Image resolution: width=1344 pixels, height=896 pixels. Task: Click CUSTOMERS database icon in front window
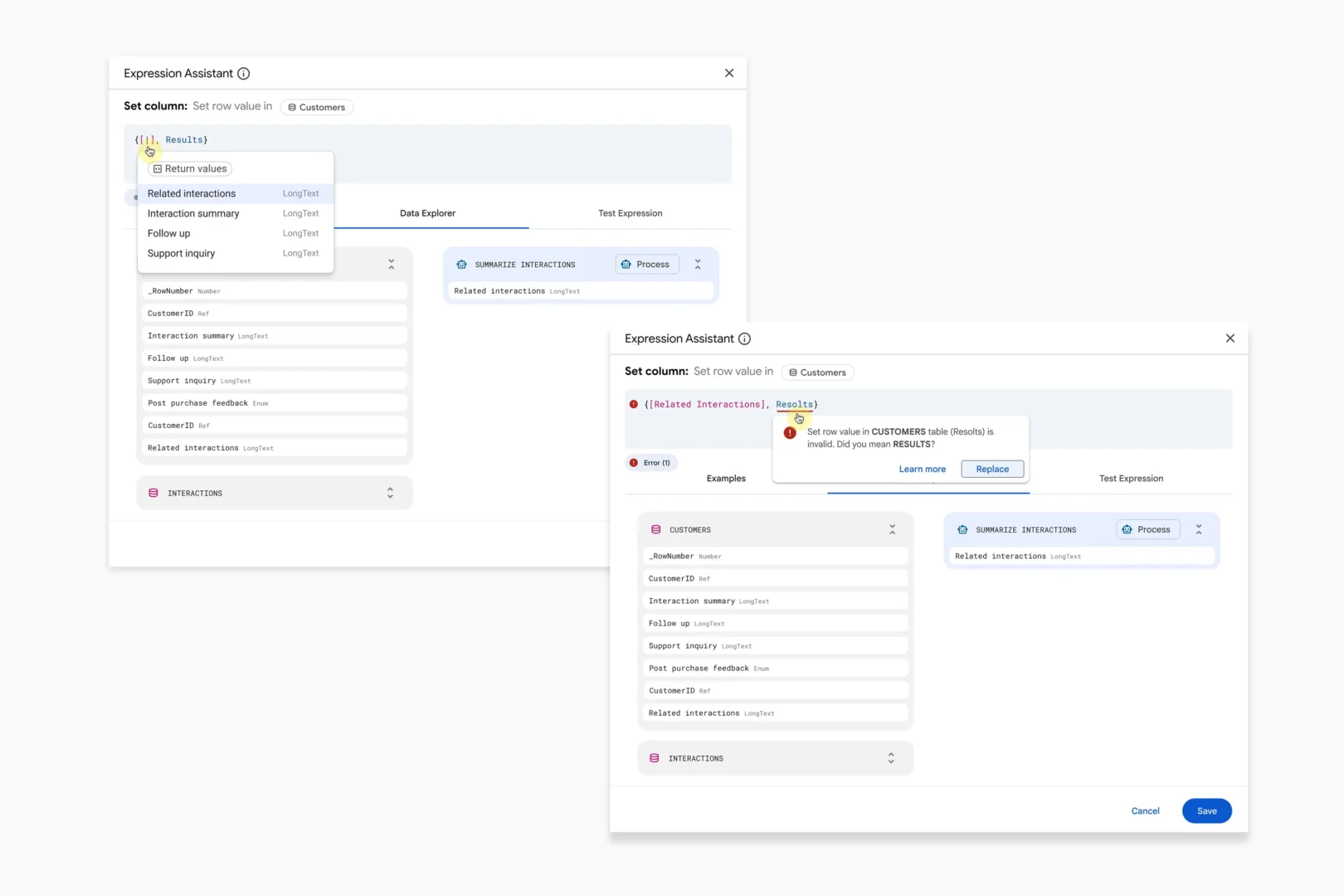(x=656, y=529)
